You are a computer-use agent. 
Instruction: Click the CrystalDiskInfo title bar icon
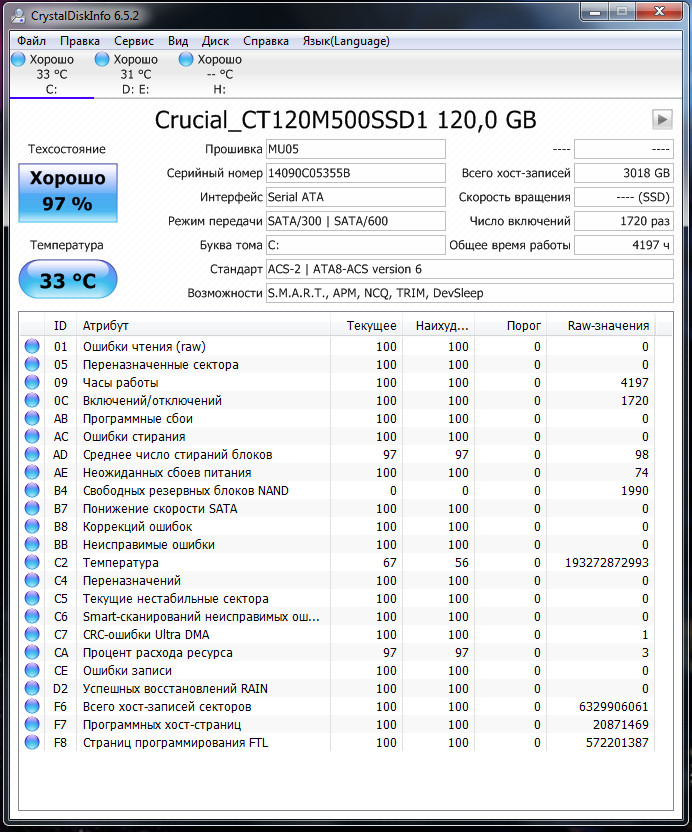[x=19, y=16]
